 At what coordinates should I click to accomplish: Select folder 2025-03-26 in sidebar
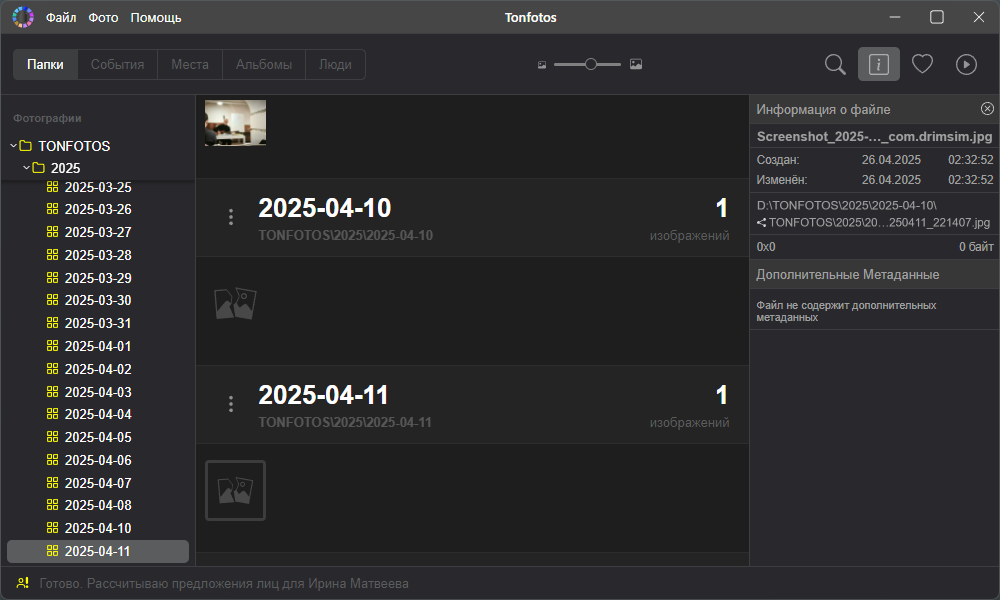pyautogui.click(x=98, y=209)
